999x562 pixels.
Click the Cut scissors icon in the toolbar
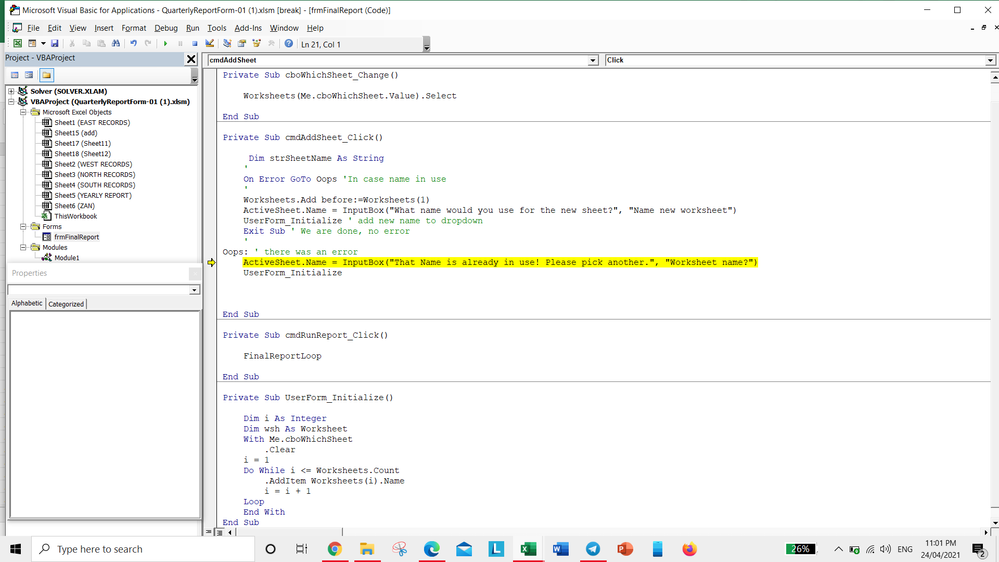click(x=72, y=44)
